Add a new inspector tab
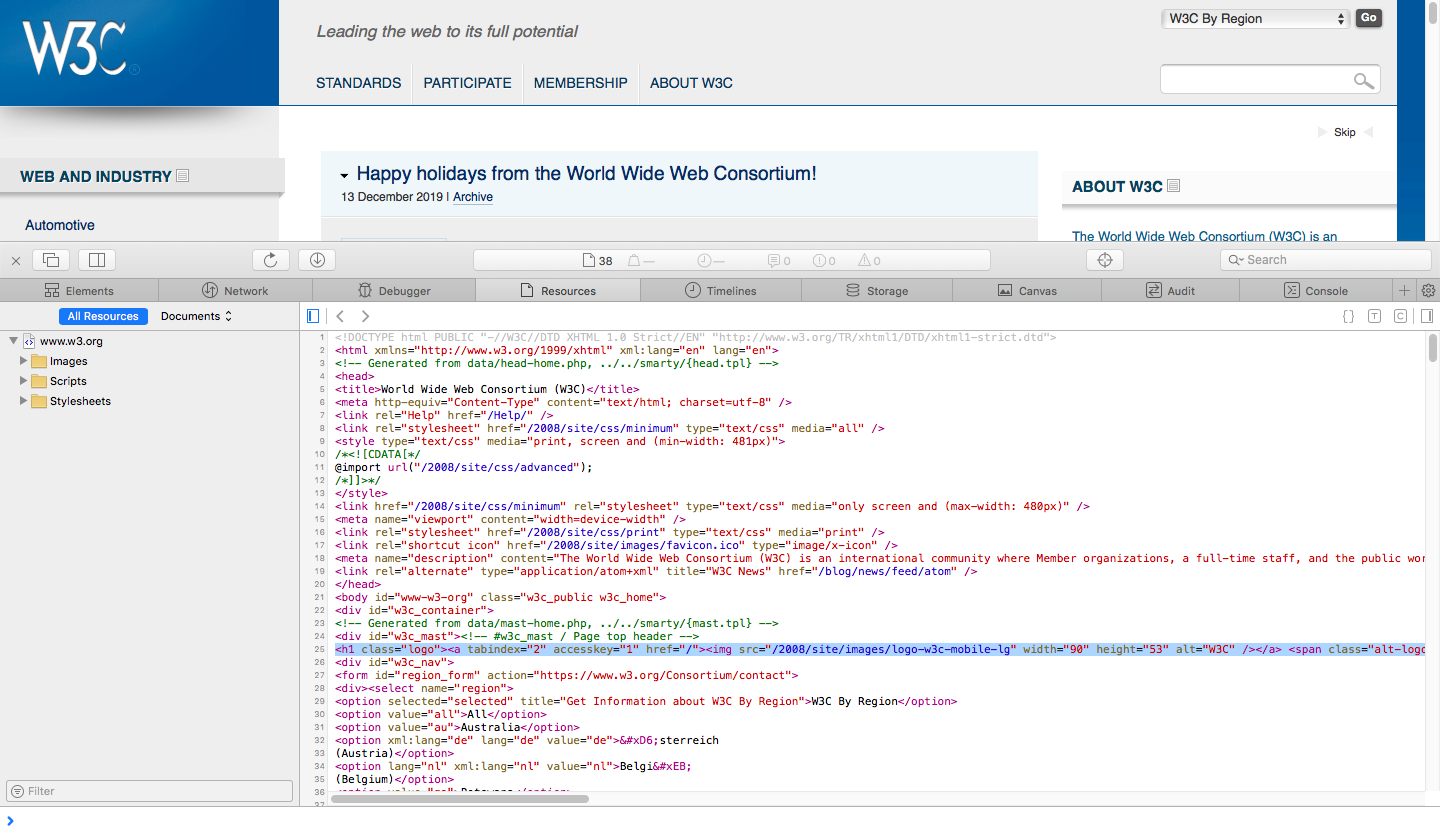 1404,290
